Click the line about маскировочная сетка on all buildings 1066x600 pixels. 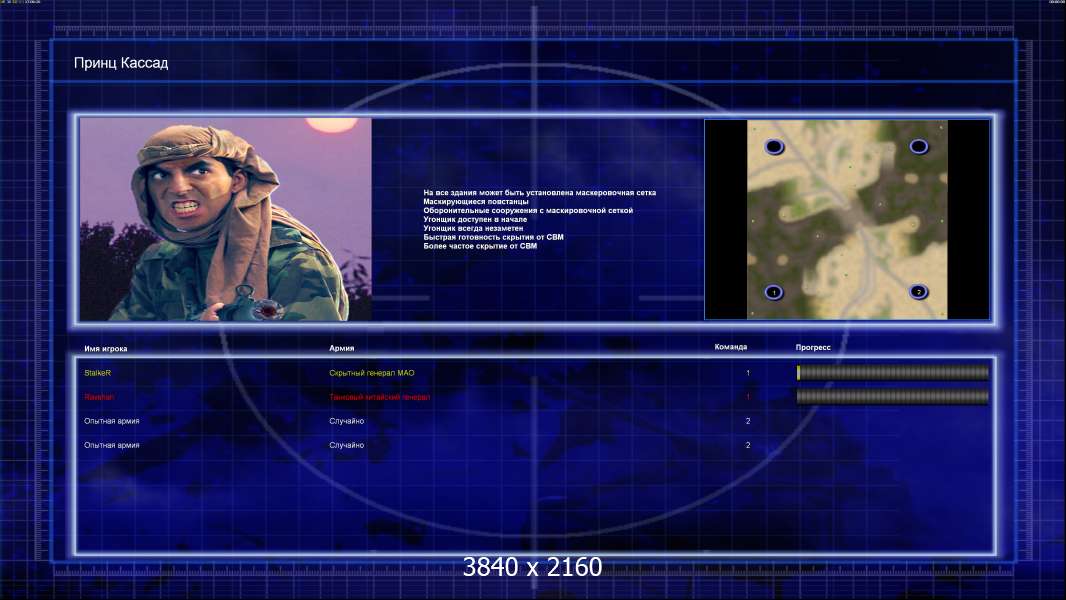pyautogui.click(x=540, y=193)
